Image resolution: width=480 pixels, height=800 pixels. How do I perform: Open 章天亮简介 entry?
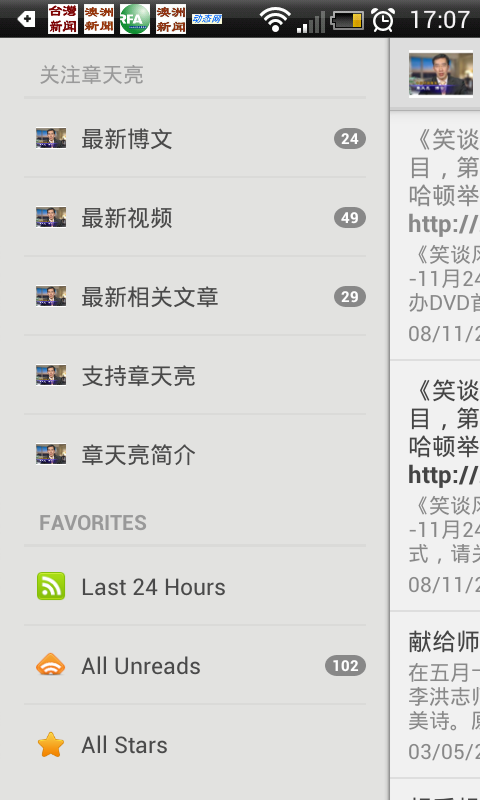point(195,455)
